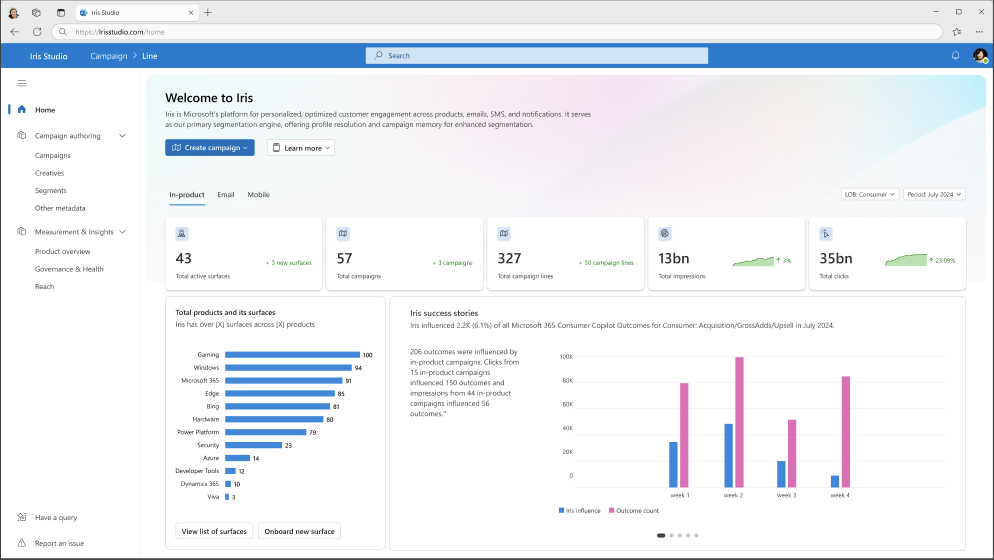The image size is (994, 560).
Task: Open Governance & Health in the sidebar
Action: click(x=69, y=269)
